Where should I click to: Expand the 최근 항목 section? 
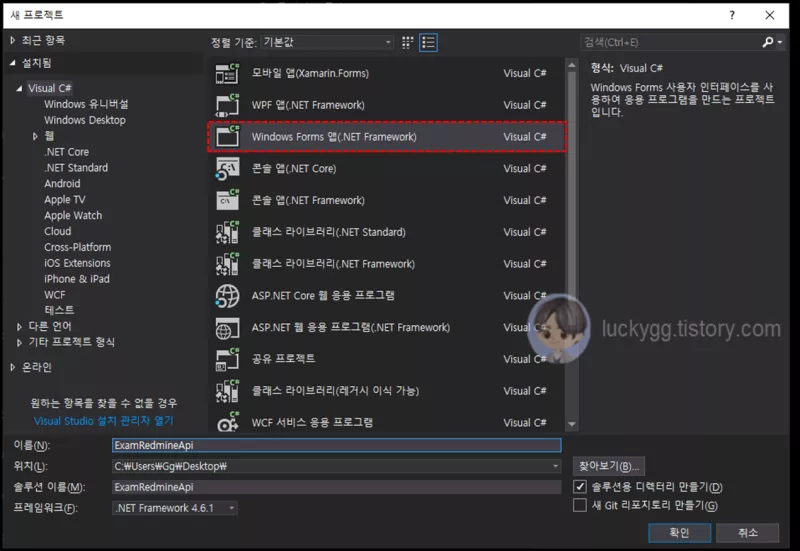pyautogui.click(x=13, y=40)
